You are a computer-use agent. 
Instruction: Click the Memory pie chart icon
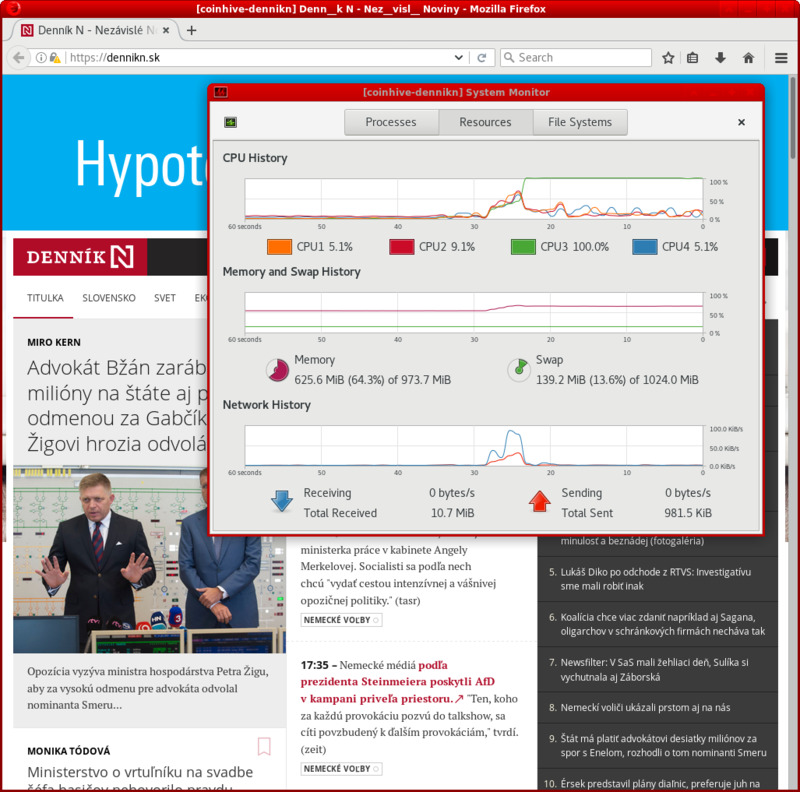278,370
